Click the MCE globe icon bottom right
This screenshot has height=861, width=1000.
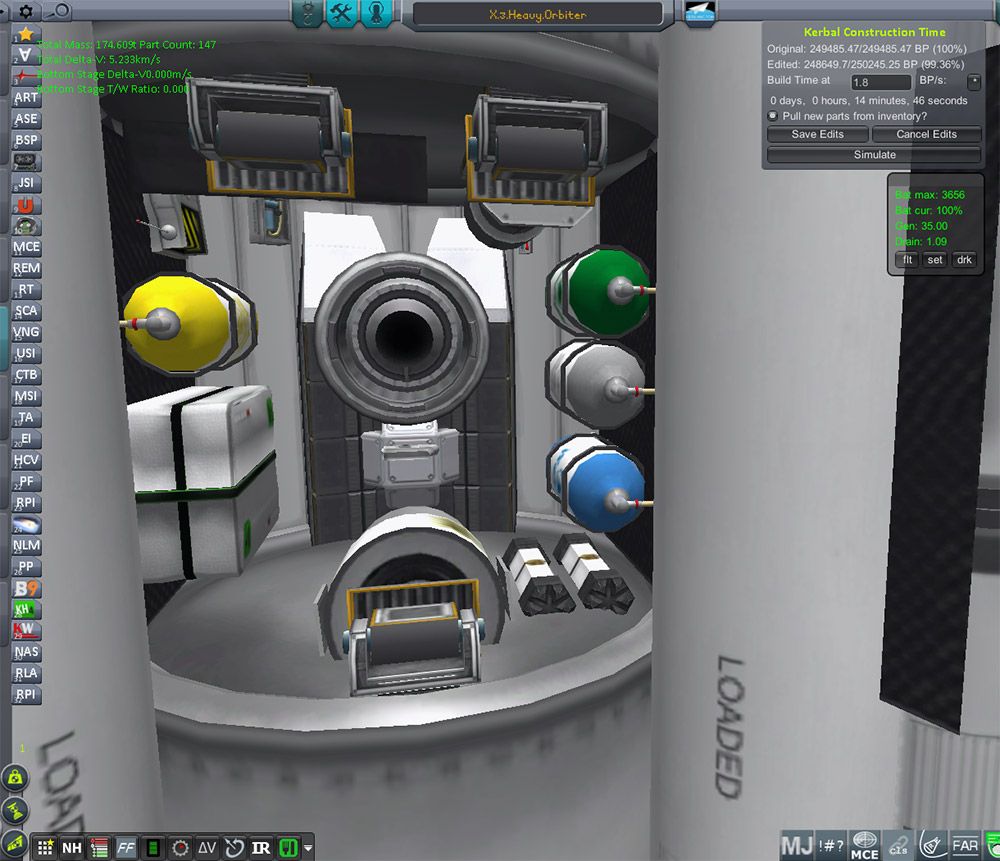coord(865,846)
